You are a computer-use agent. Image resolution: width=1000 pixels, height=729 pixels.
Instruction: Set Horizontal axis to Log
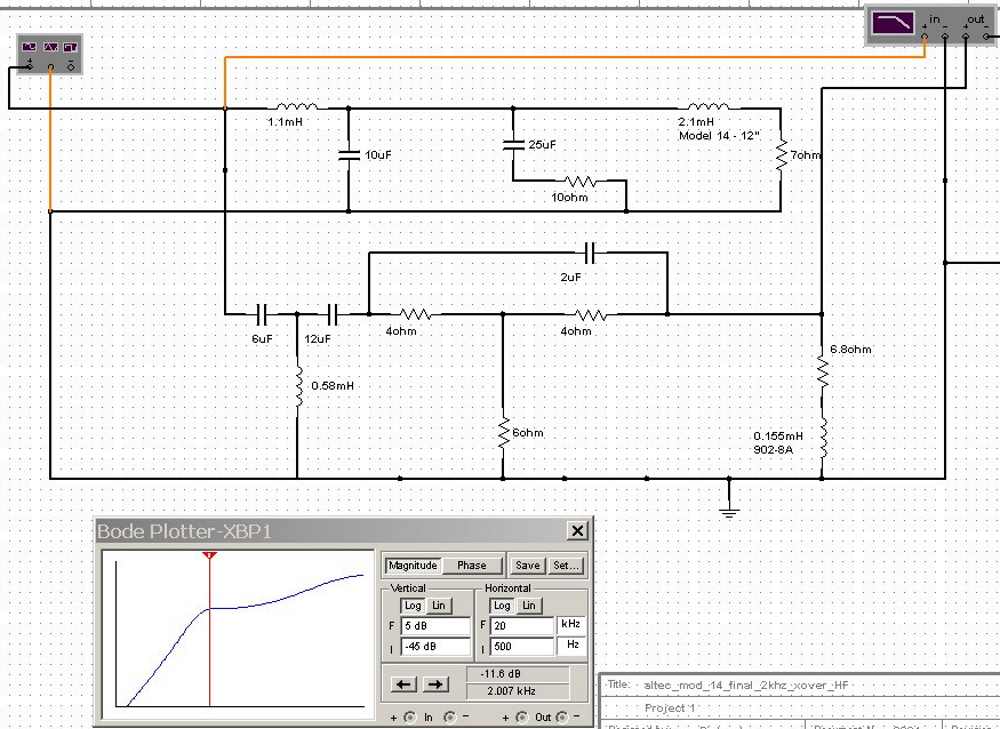tap(502, 605)
